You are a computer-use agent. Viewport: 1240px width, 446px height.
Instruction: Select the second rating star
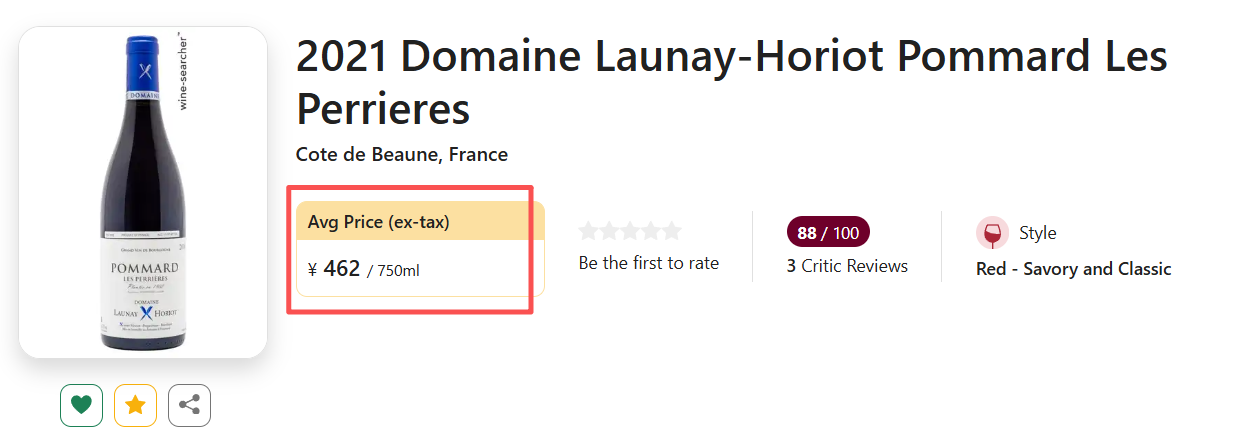609,232
